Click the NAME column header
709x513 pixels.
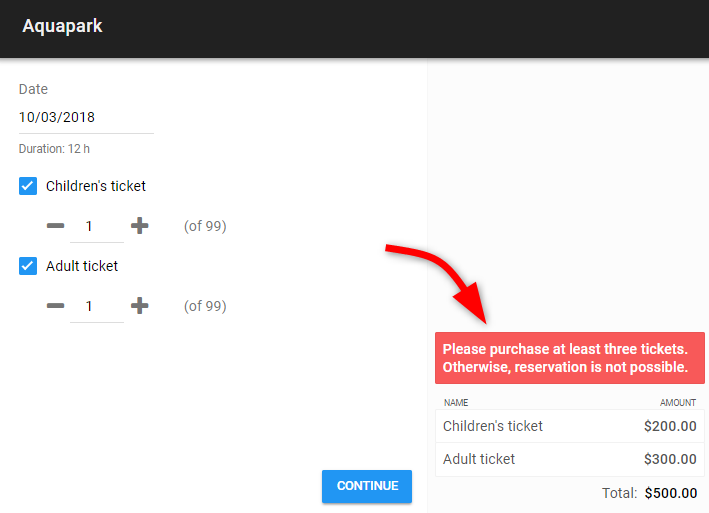pos(456,402)
